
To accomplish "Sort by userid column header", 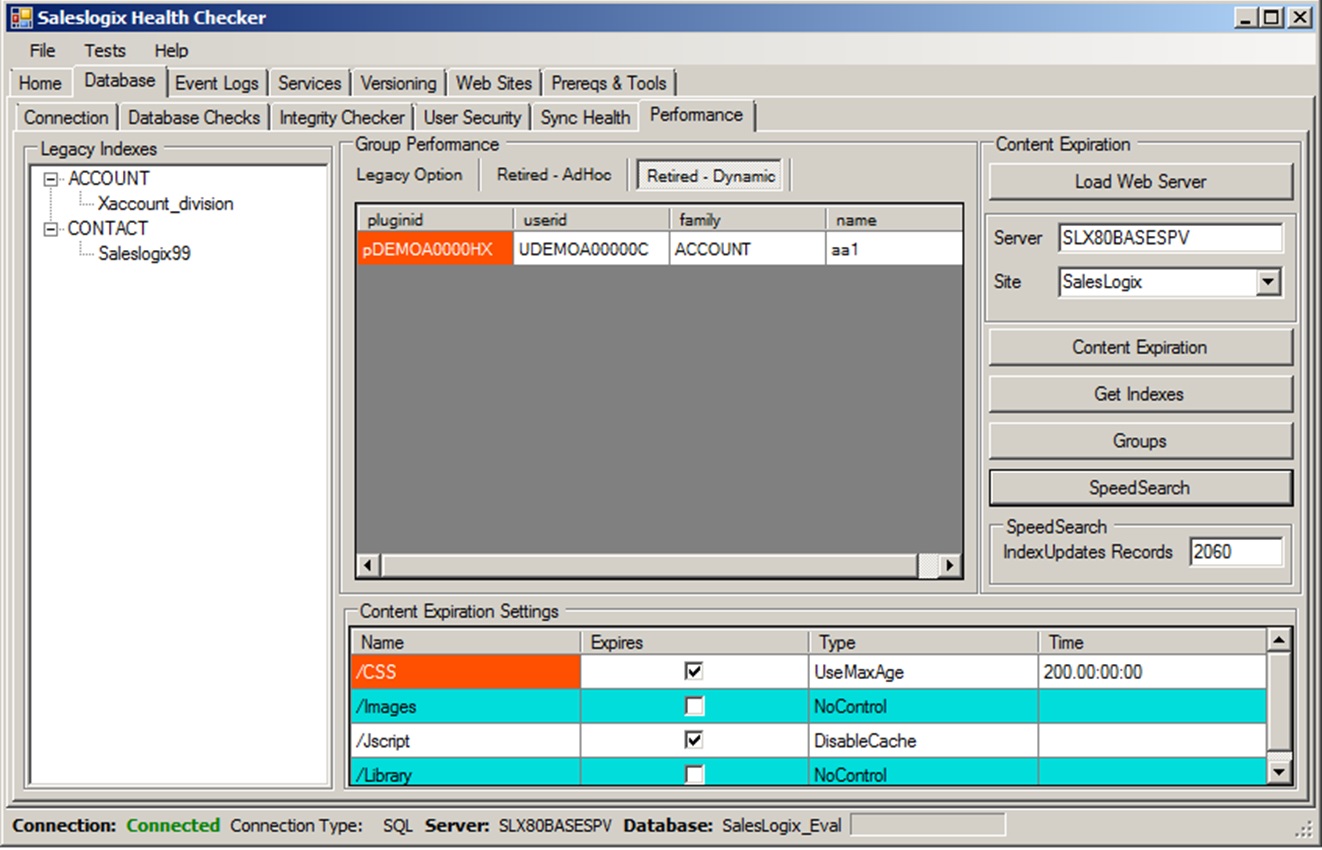I will click(x=591, y=220).
